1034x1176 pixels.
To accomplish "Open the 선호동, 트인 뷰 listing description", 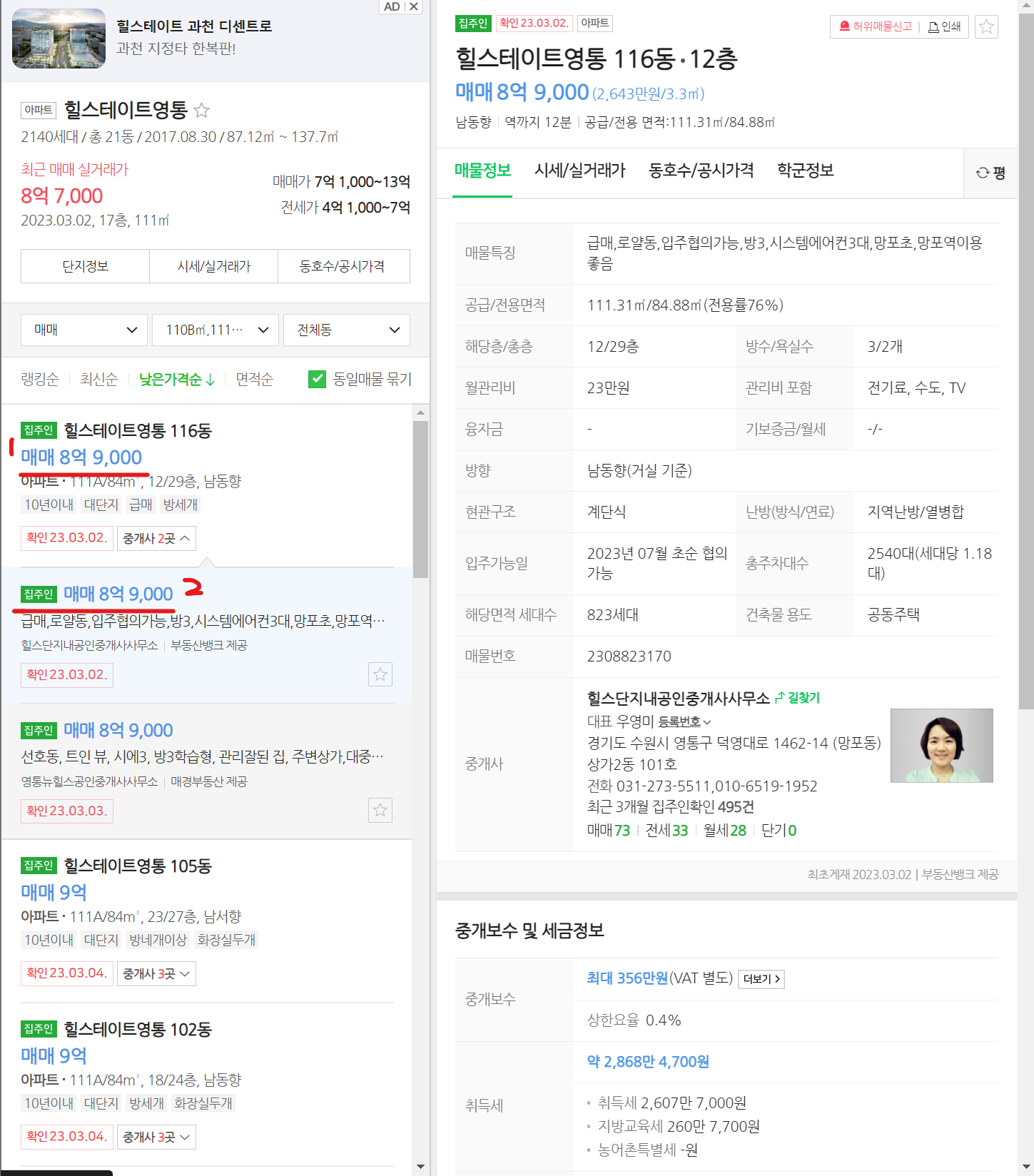I will [203, 756].
